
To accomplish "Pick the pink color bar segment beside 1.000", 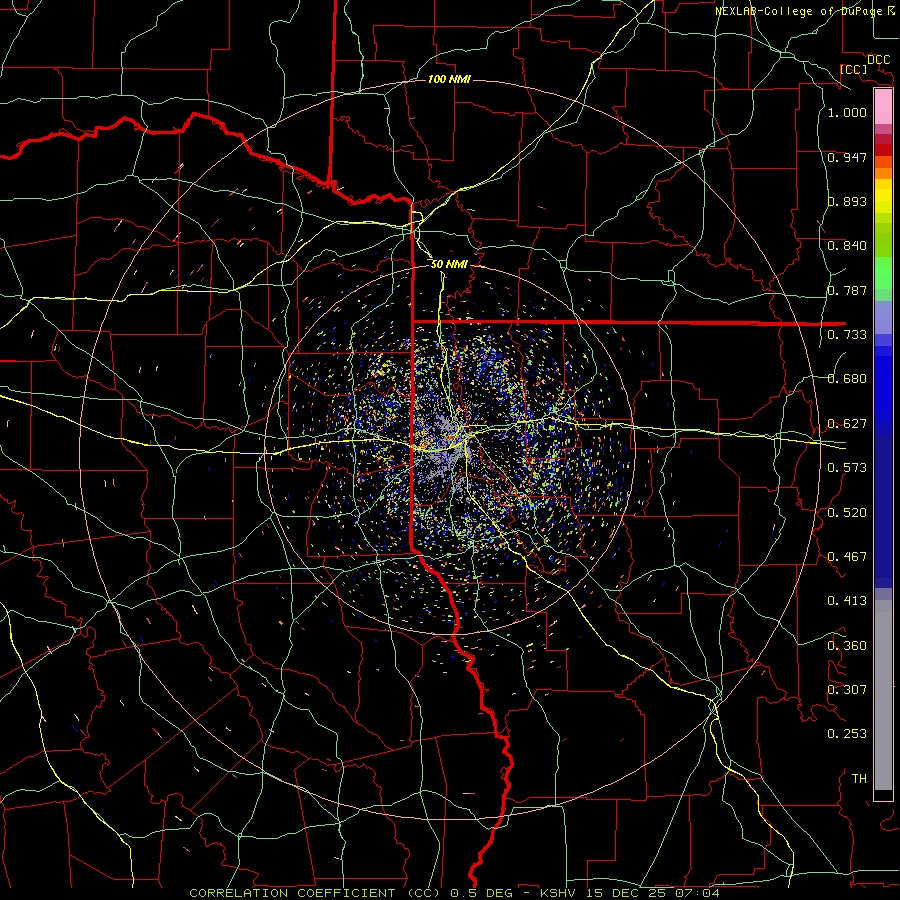I will click(x=883, y=107).
